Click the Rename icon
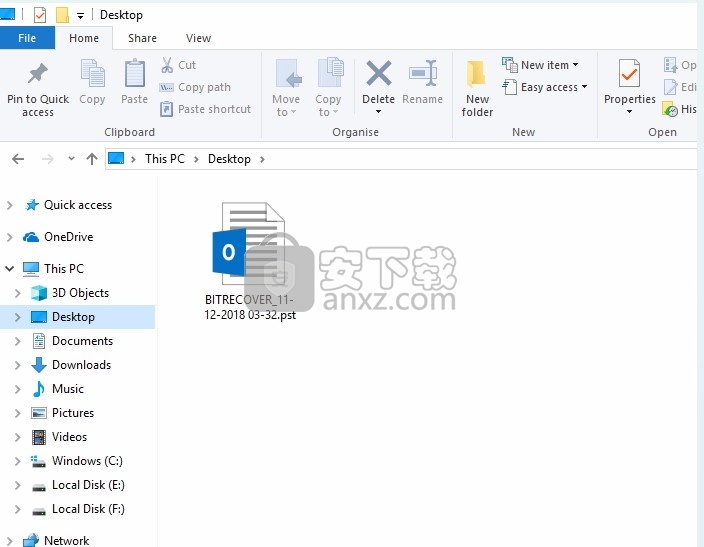 423,73
